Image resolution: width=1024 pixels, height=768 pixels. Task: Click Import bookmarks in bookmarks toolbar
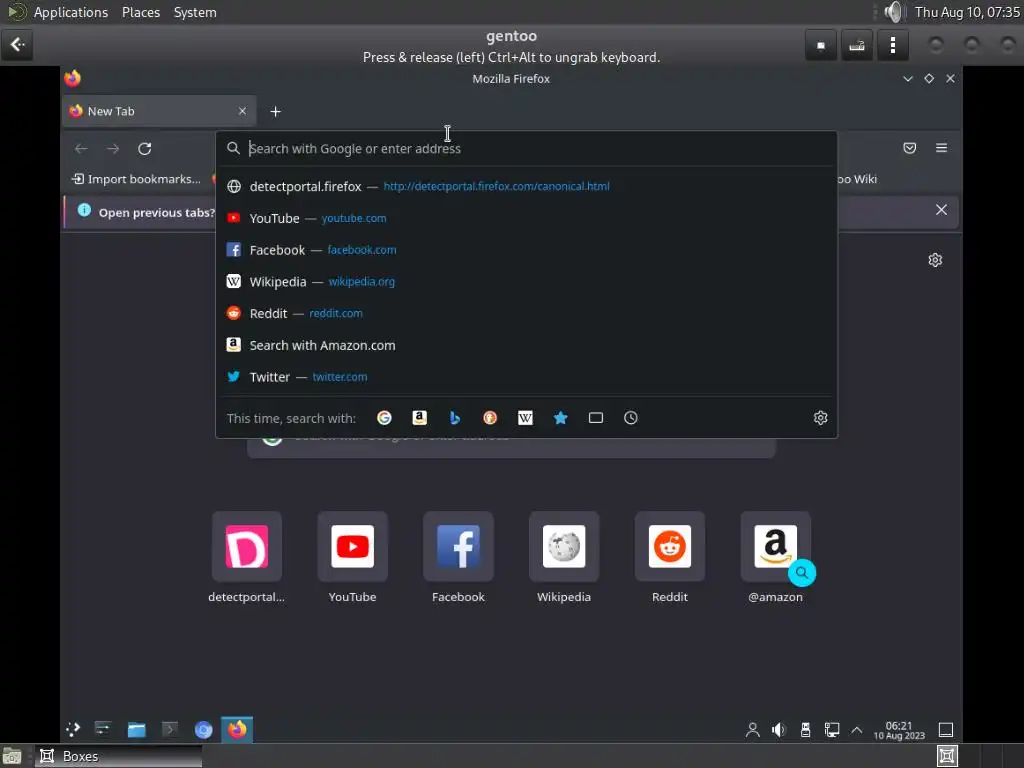(x=136, y=179)
